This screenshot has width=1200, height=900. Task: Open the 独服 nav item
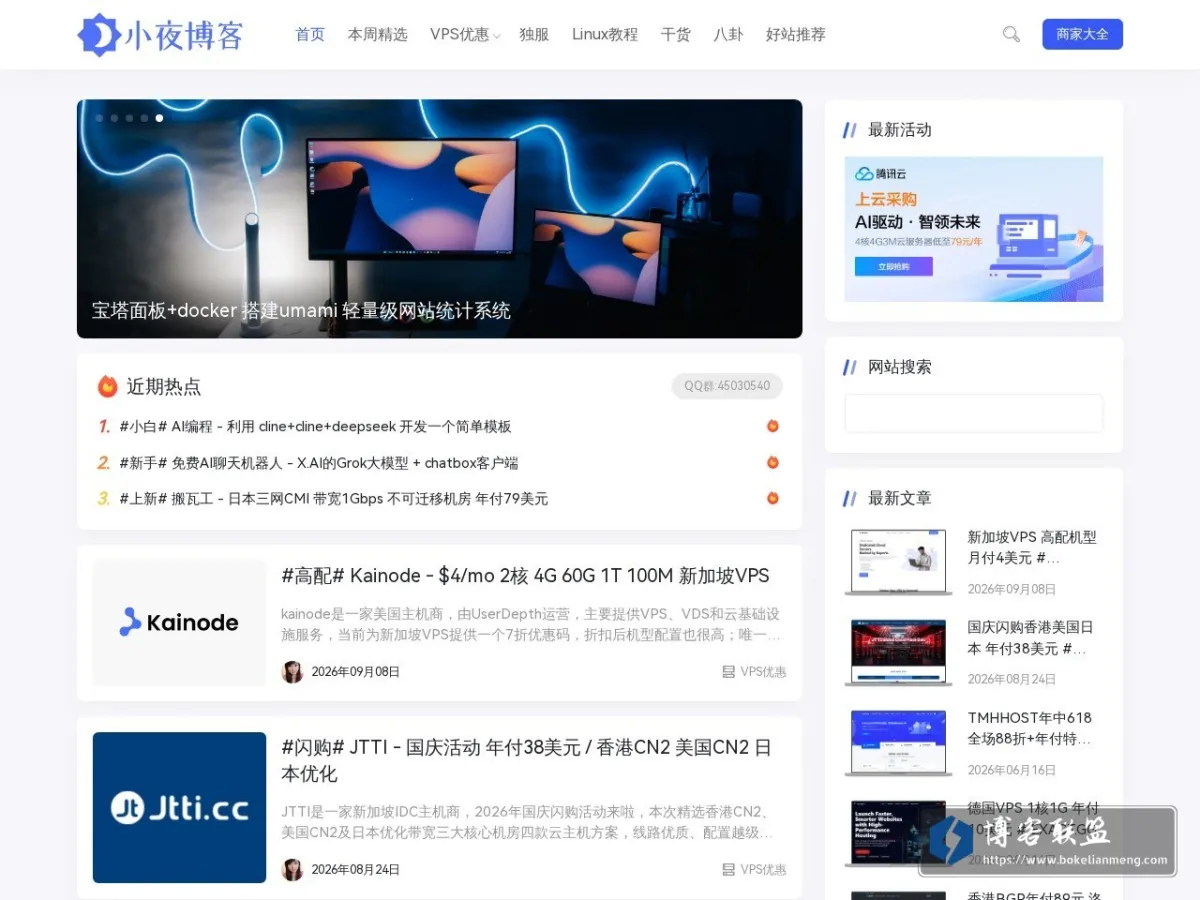pos(534,34)
